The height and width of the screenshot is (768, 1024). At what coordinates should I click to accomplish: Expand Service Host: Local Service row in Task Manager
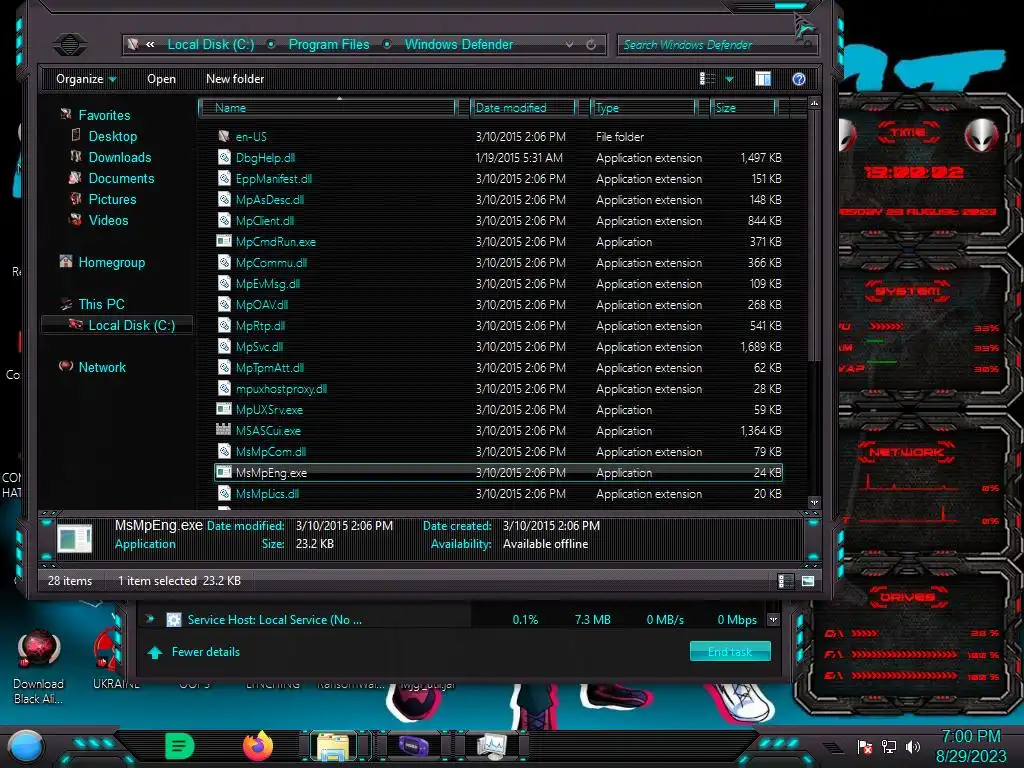(150, 618)
